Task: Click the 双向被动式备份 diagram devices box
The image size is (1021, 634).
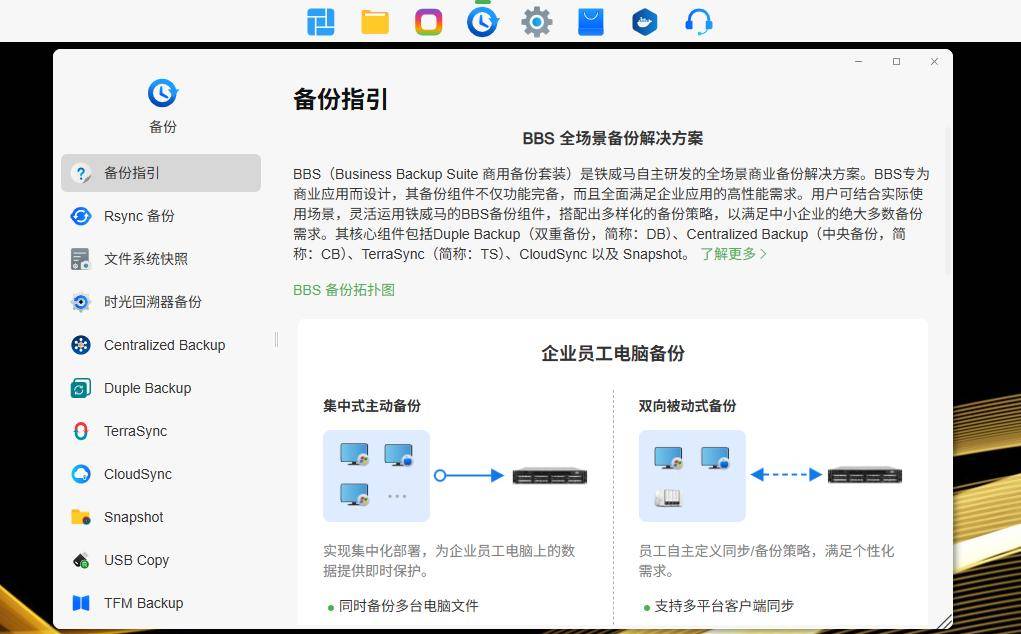Action: click(692, 475)
